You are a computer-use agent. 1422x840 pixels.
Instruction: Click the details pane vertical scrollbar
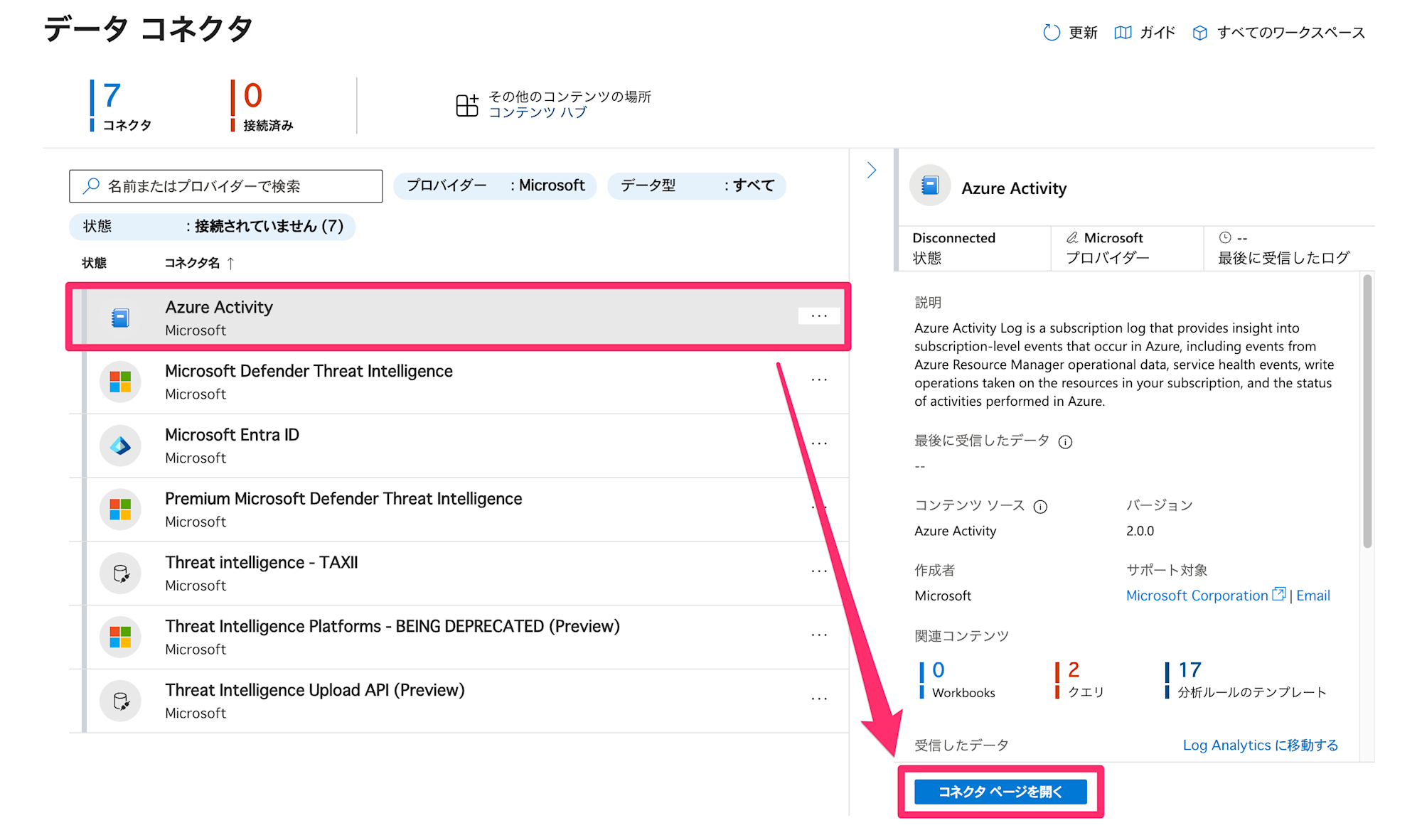point(1367,412)
